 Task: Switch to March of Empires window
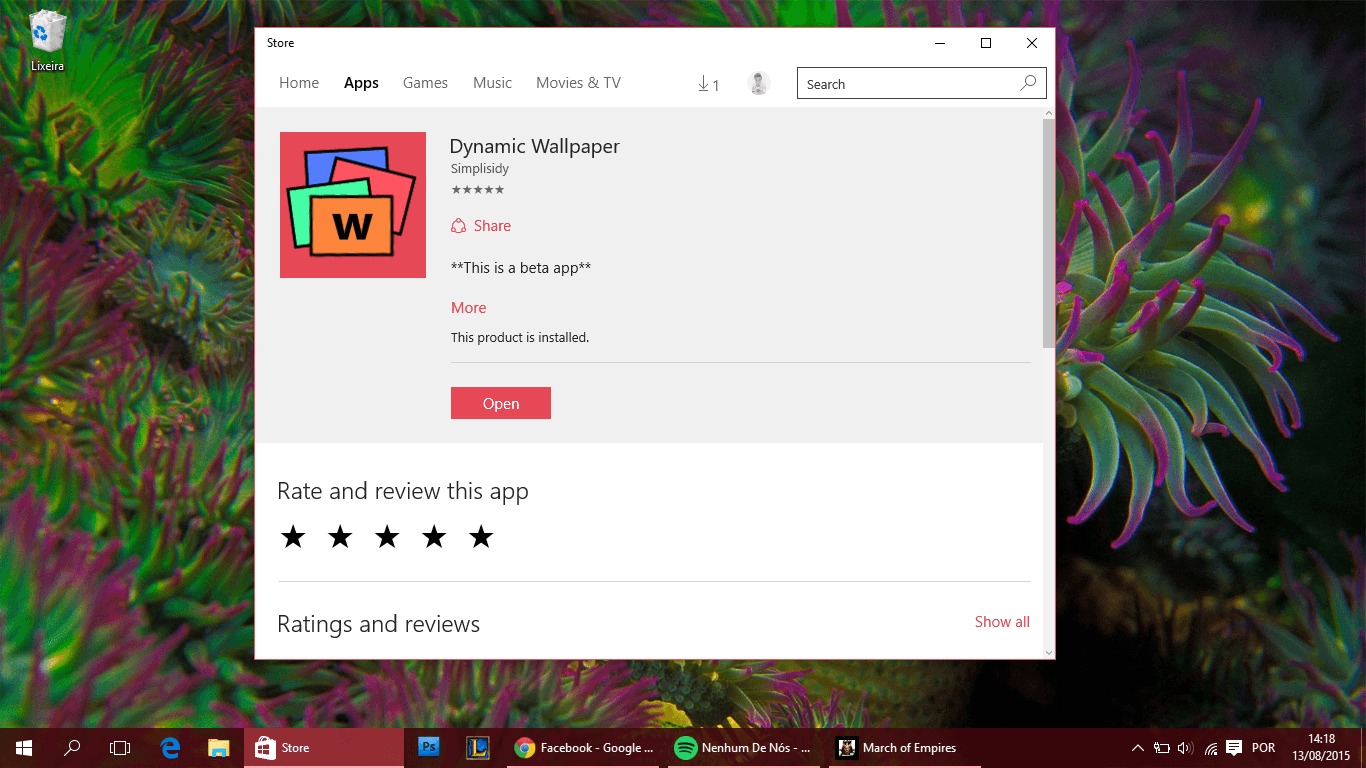pyautogui.click(x=907, y=748)
